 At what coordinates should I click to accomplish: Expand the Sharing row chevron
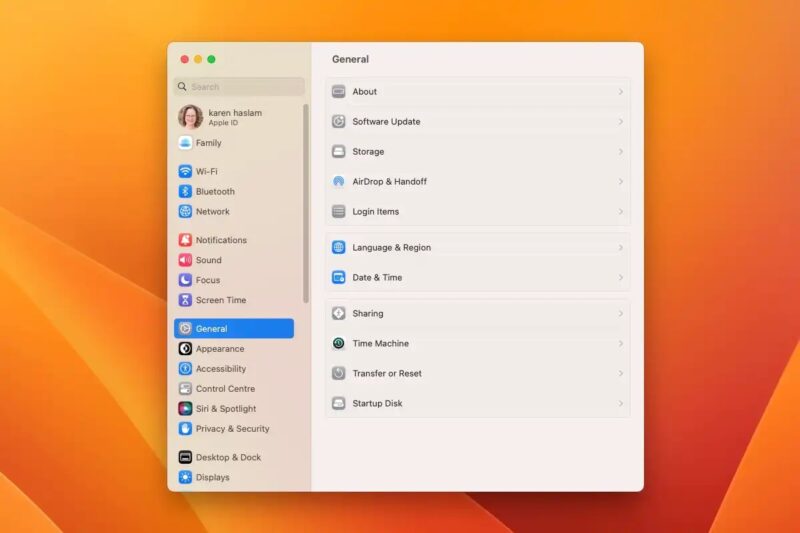pos(620,314)
